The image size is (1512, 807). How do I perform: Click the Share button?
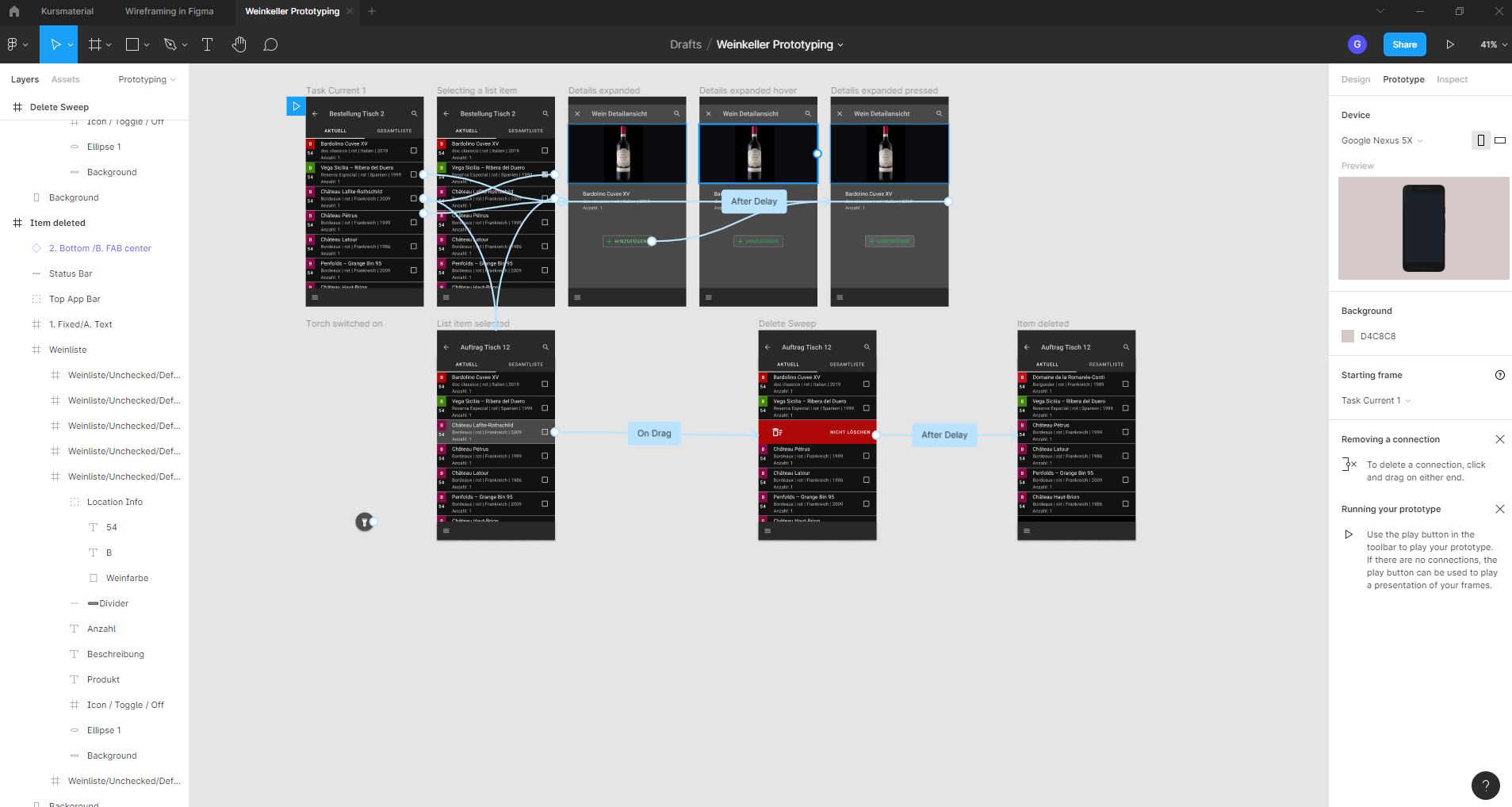tap(1404, 44)
